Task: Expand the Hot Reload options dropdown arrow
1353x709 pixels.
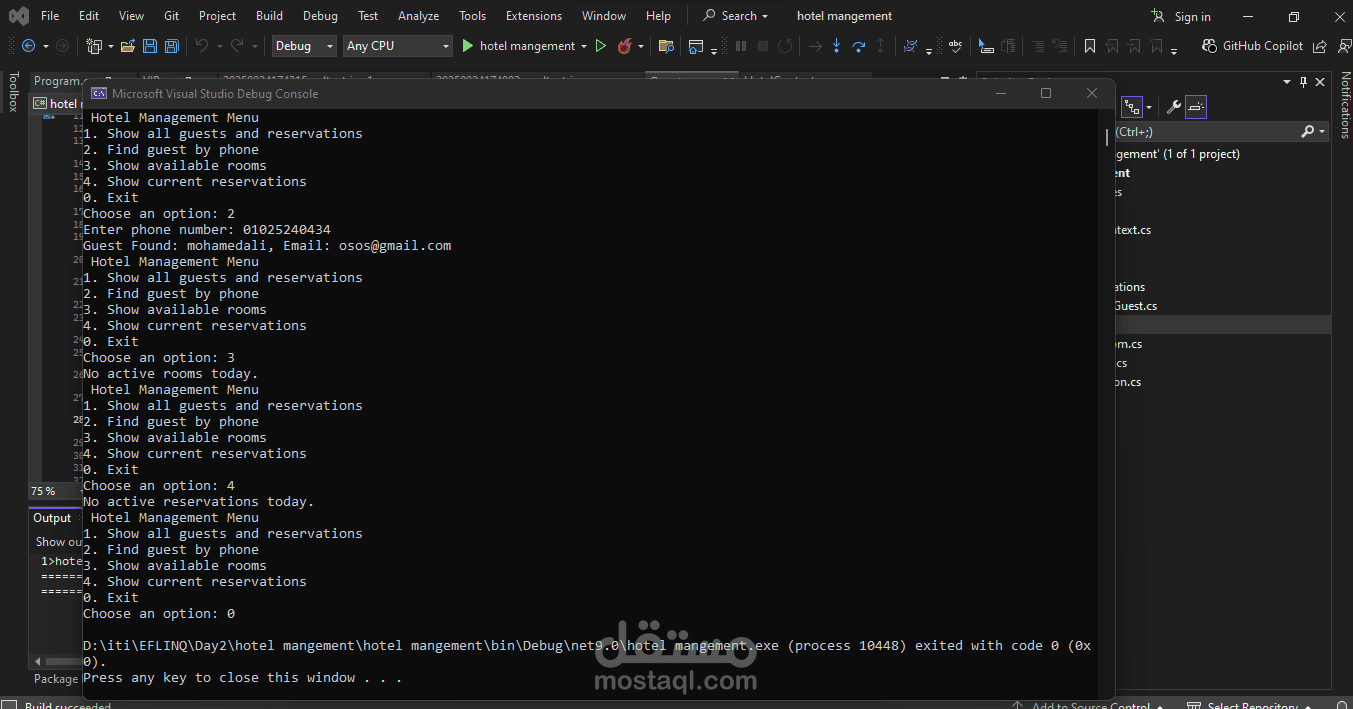Action: click(641, 46)
